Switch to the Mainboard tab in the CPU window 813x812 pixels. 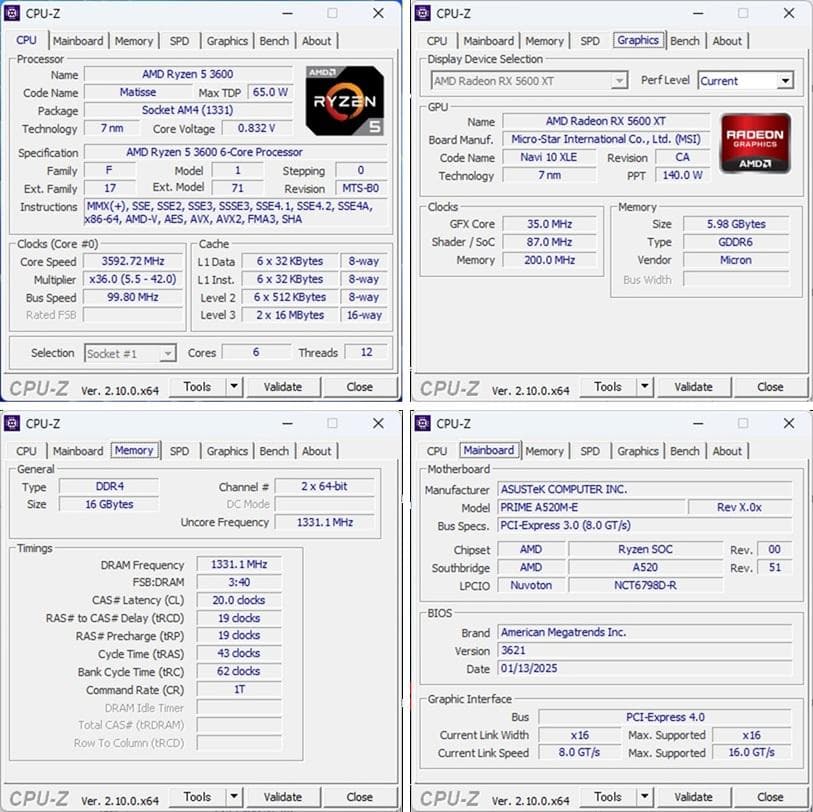78,41
